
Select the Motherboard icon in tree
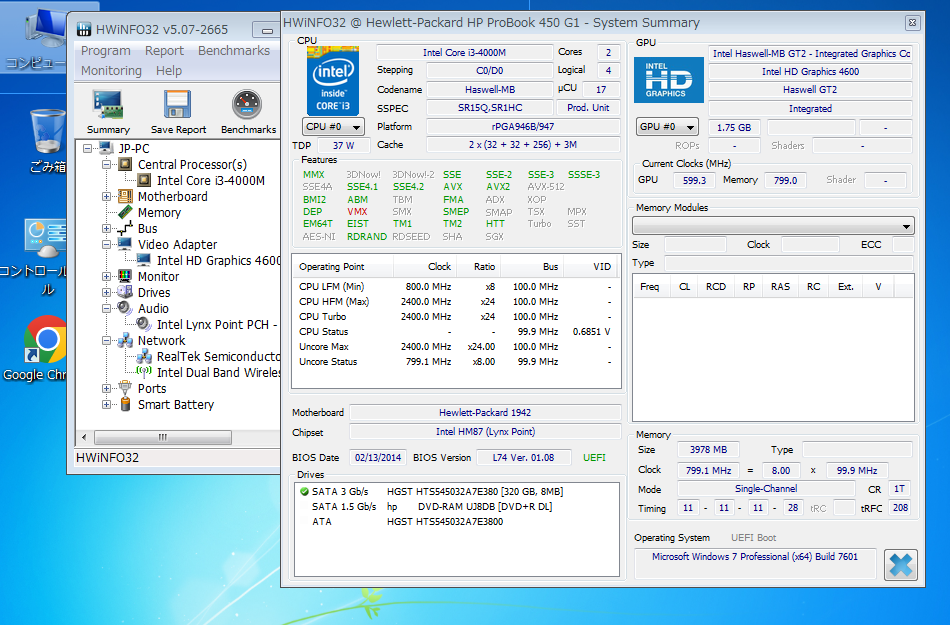pos(125,196)
